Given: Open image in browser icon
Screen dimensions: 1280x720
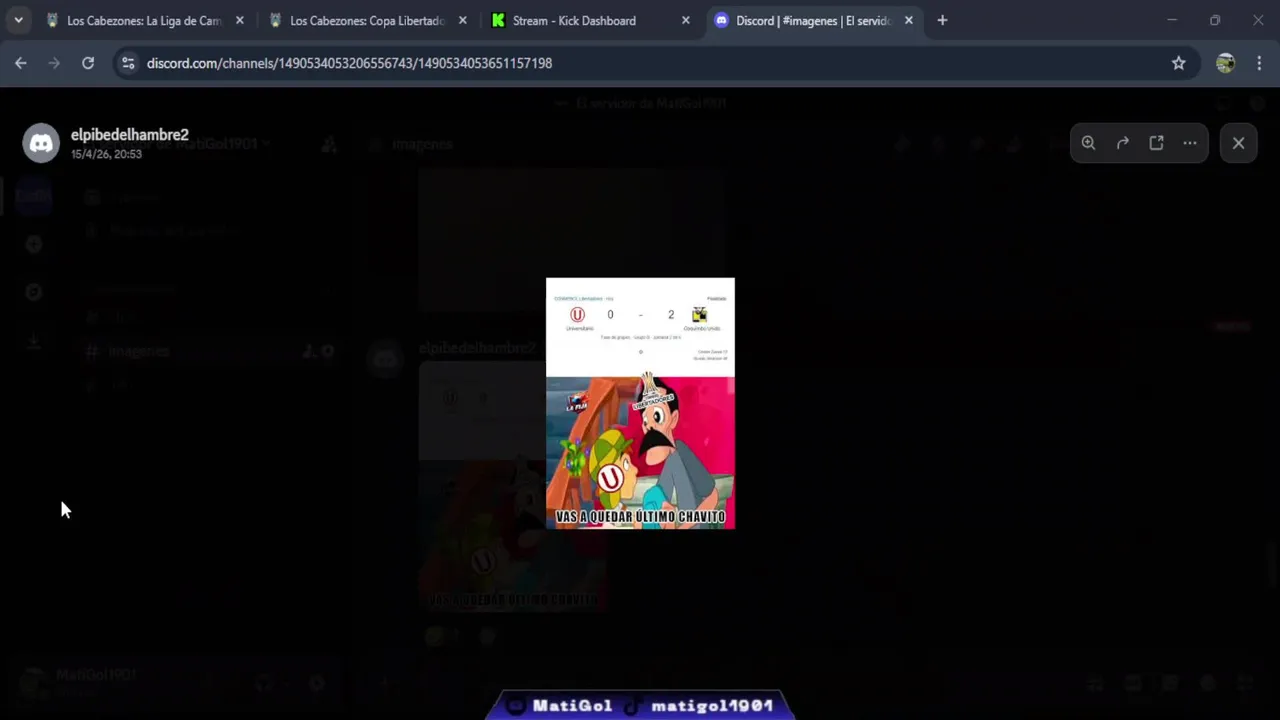Looking at the screenshot, I should coord(1156,143).
